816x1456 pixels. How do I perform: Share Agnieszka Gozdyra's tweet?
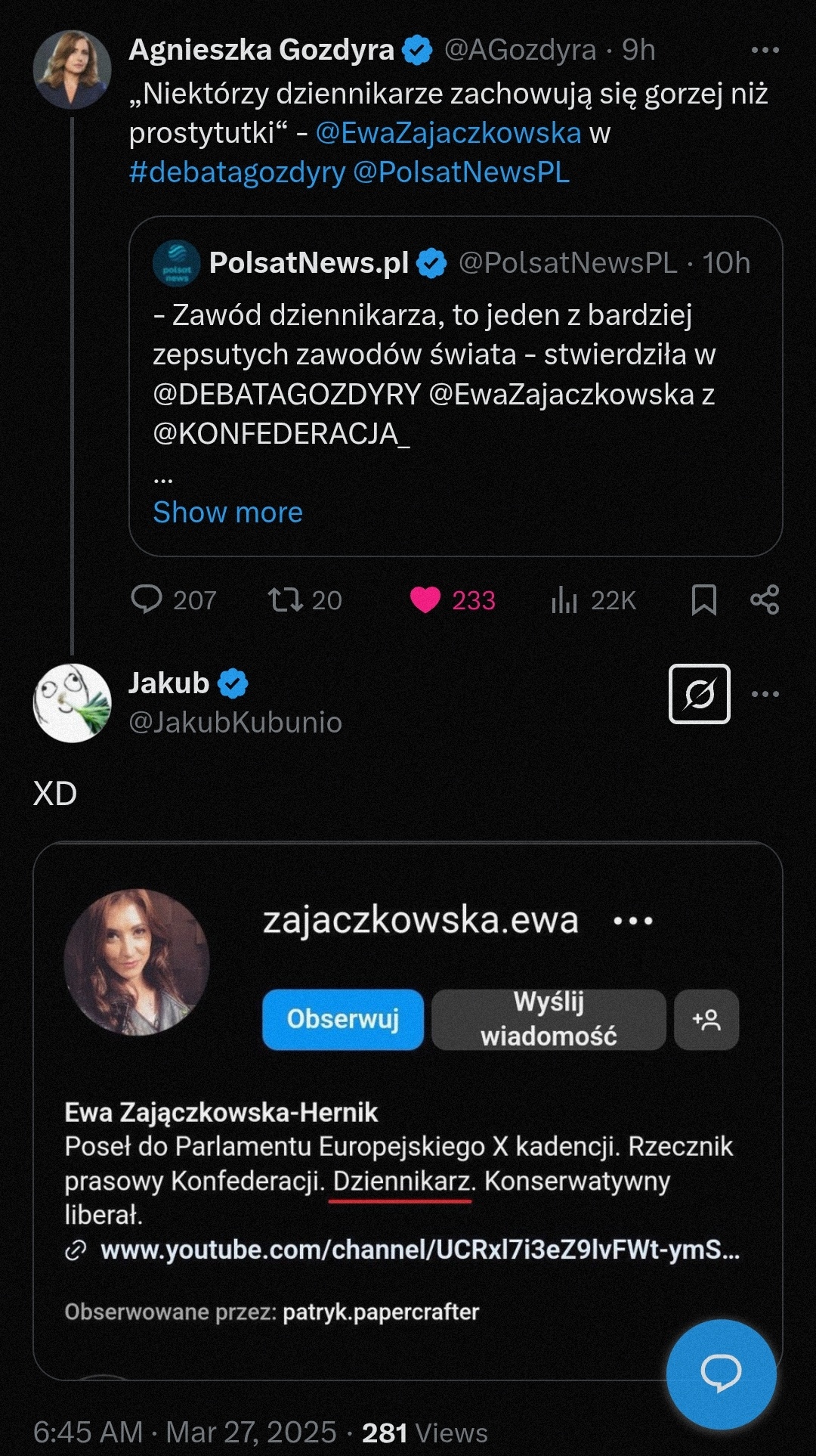coord(765,599)
